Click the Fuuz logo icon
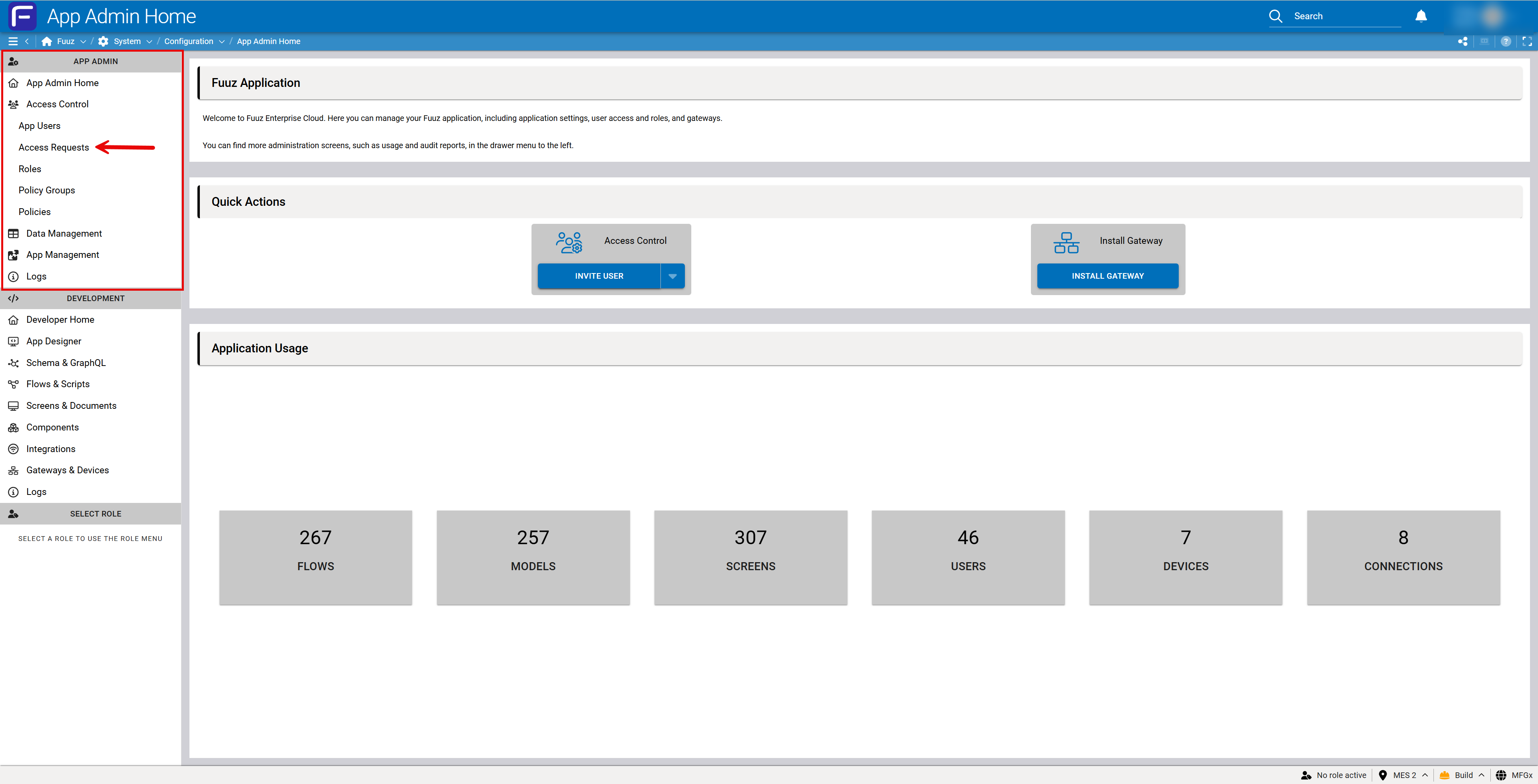 (x=22, y=16)
